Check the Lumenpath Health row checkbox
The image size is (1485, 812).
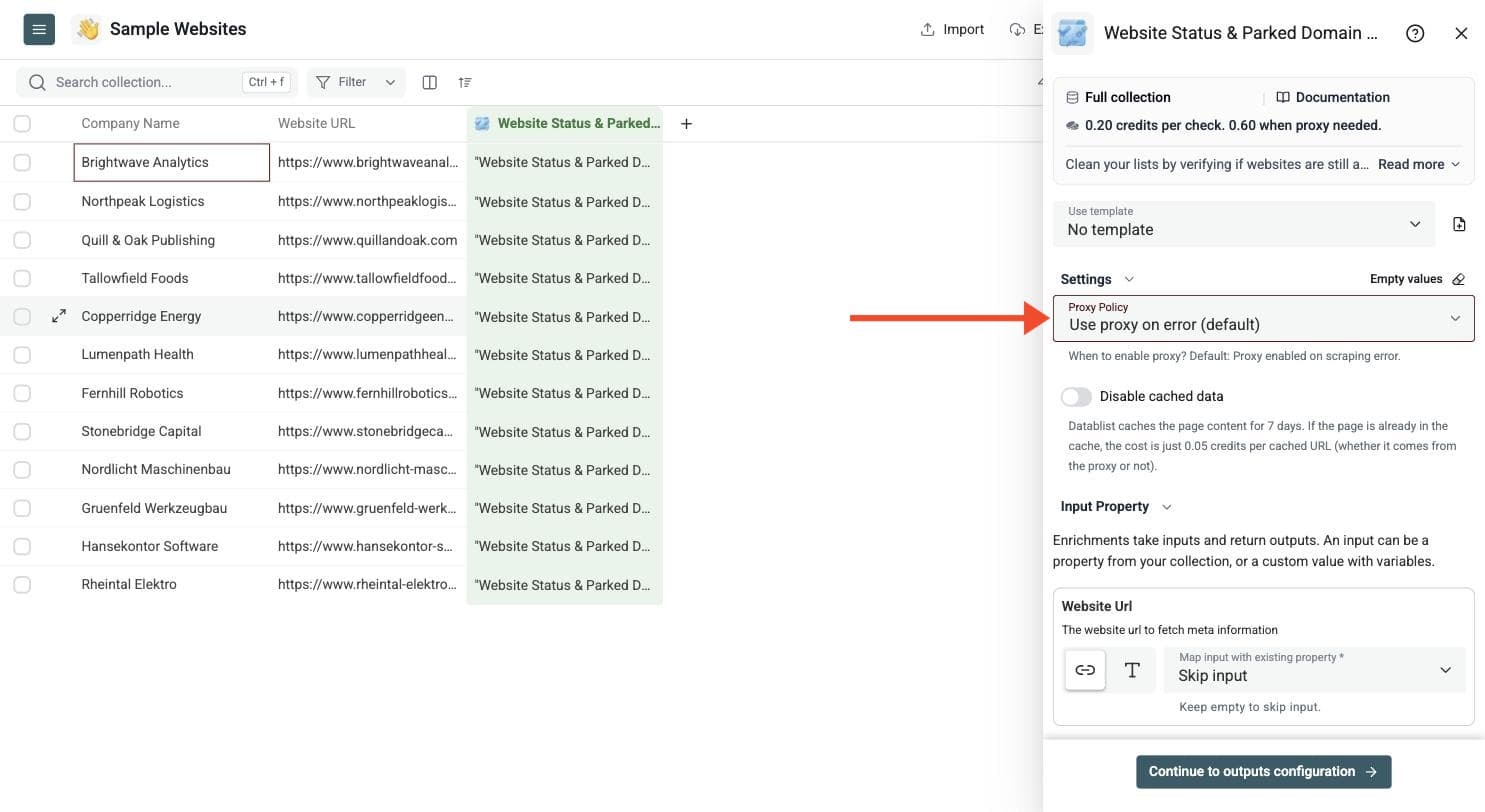coord(22,355)
